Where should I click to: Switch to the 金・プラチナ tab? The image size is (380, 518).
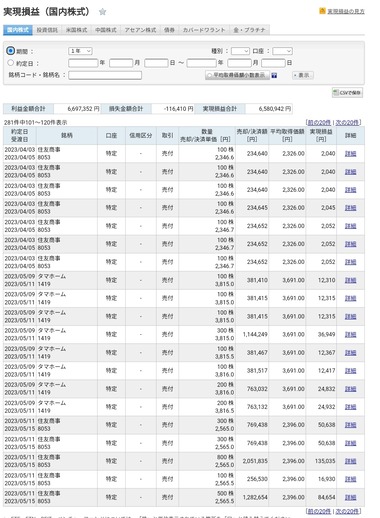click(x=249, y=30)
